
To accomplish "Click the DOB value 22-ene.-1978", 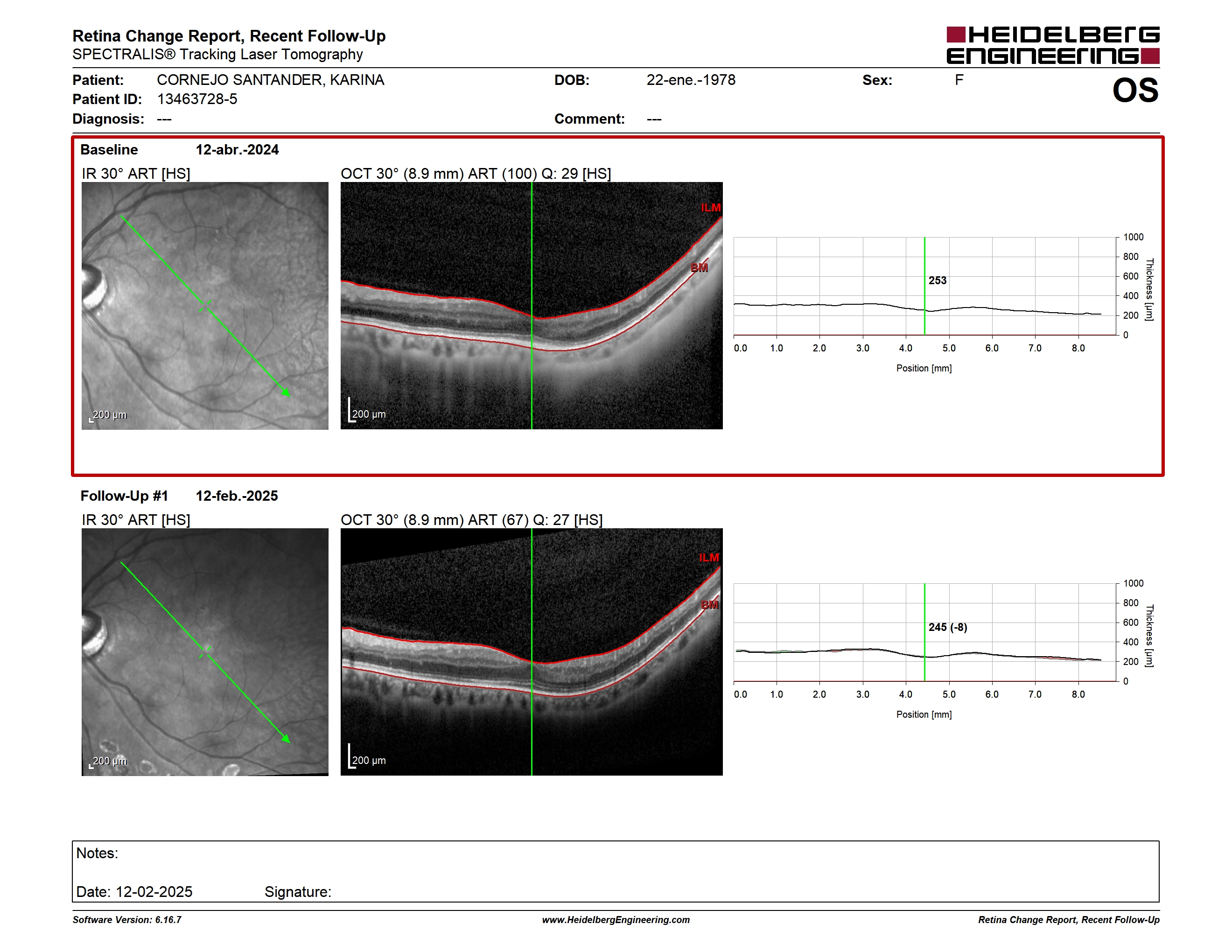I will click(691, 80).
